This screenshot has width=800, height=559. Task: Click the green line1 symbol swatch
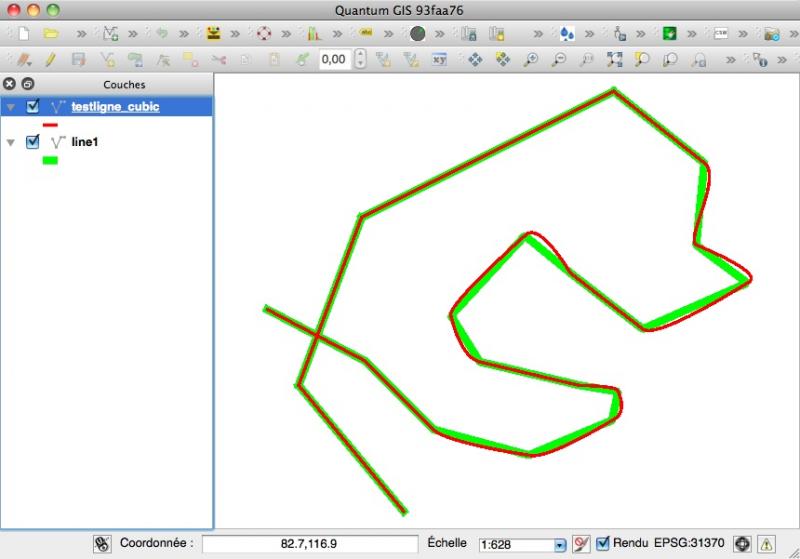(x=50, y=160)
